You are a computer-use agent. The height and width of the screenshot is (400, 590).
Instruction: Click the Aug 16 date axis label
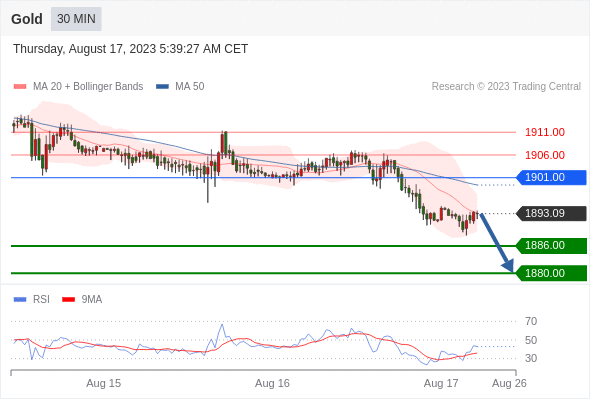tap(272, 383)
